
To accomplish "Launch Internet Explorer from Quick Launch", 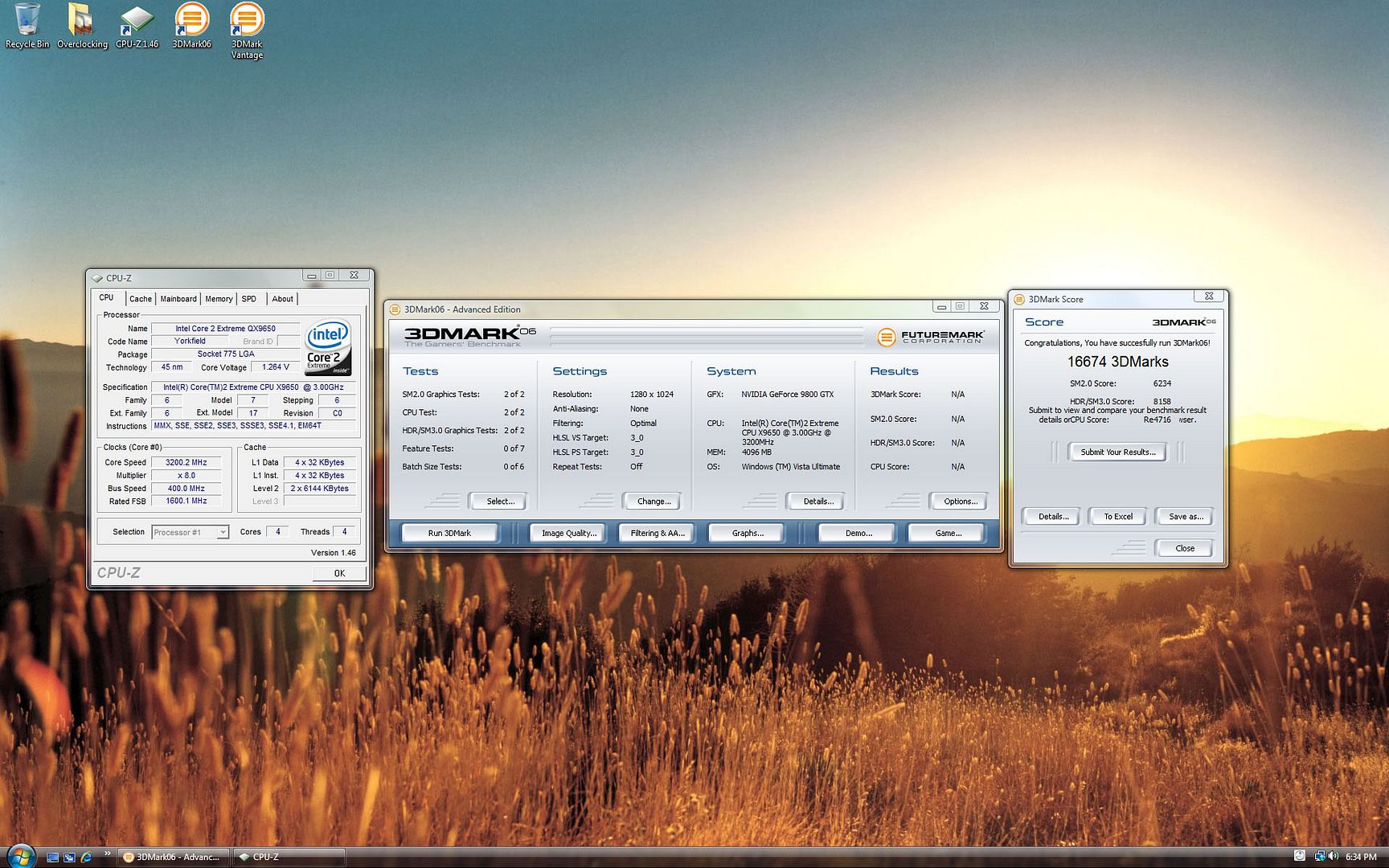I will pyautogui.click(x=86, y=858).
